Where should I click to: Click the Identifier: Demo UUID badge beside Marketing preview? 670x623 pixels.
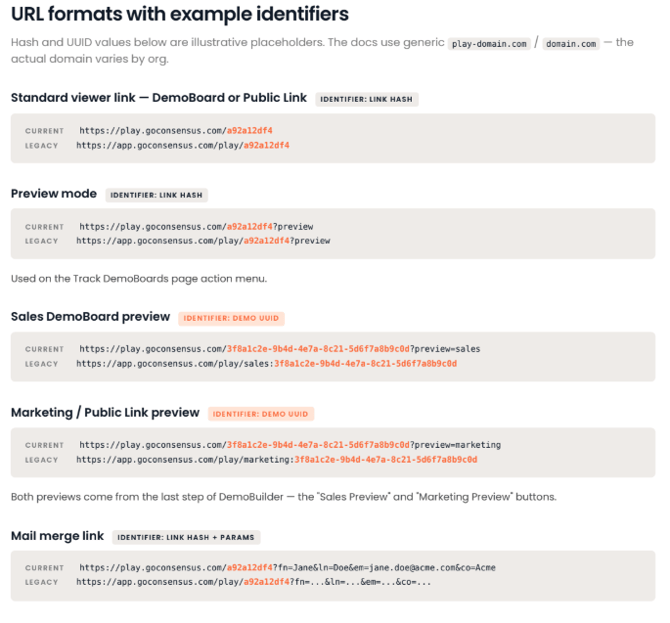(x=261, y=414)
